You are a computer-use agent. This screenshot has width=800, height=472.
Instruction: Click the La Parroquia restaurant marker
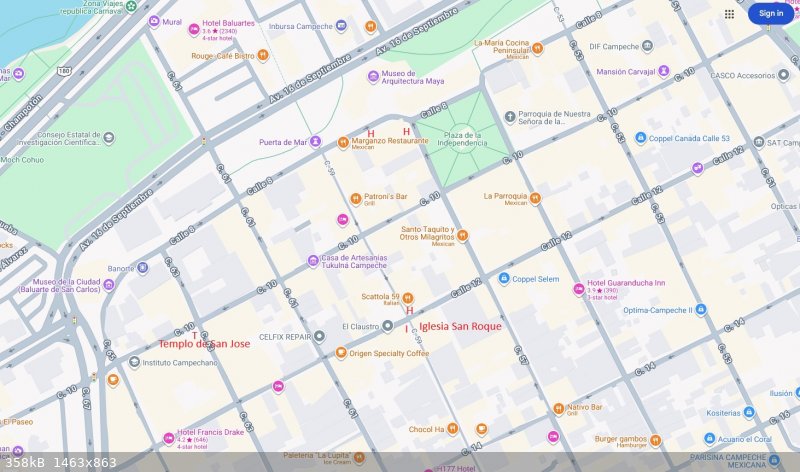tap(535, 198)
